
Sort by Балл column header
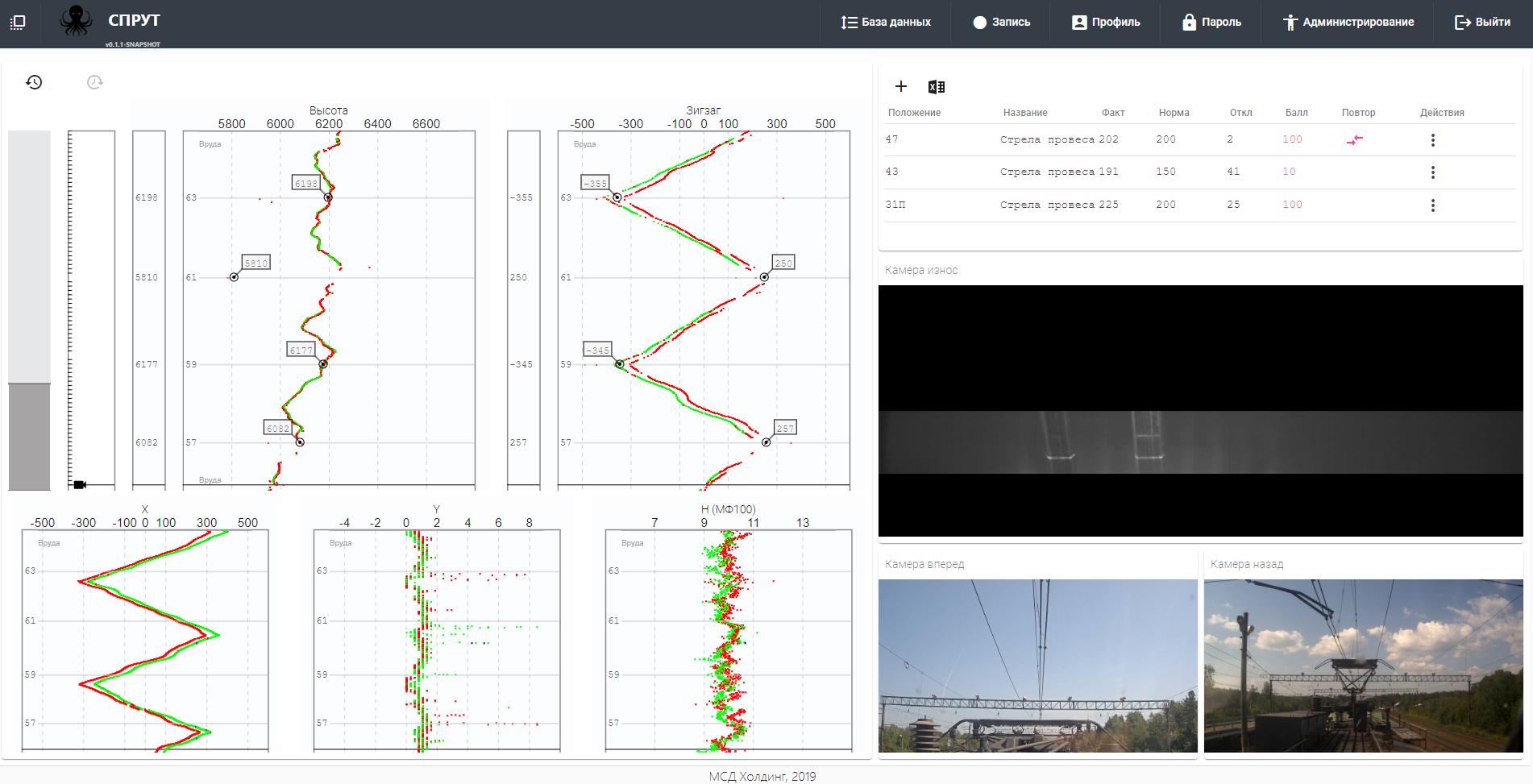click(x=1296, y=113)
